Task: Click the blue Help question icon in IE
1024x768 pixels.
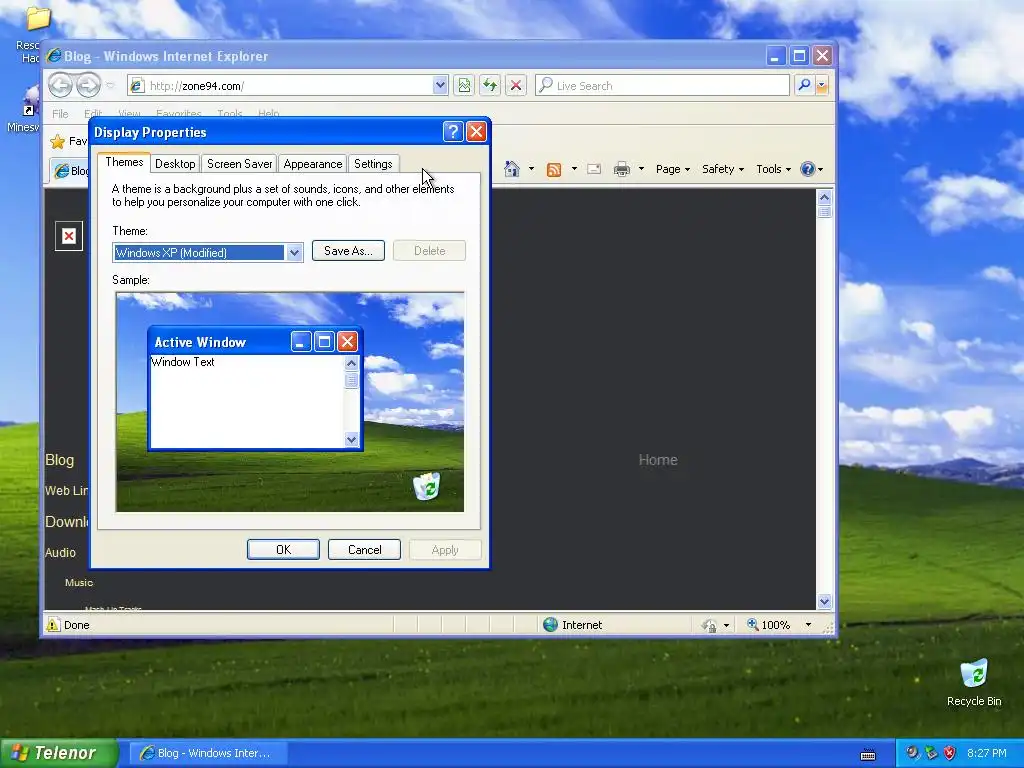Action: pyautogui.click(x=808, y=169)
